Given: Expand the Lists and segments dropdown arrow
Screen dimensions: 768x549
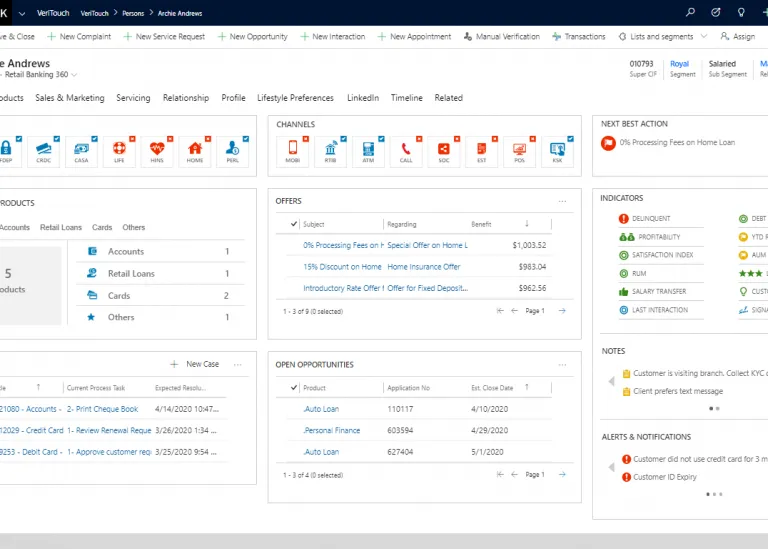Looking at the screenshot, I should (x=703, y=37).
